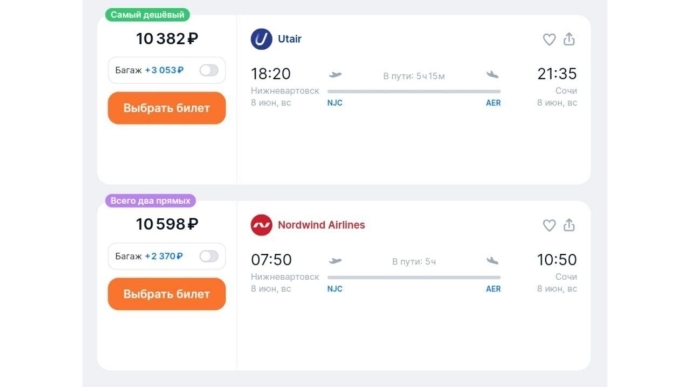Click AER airport code on Utair flight
Screen dimensions: 690x387
pos(493,103)
